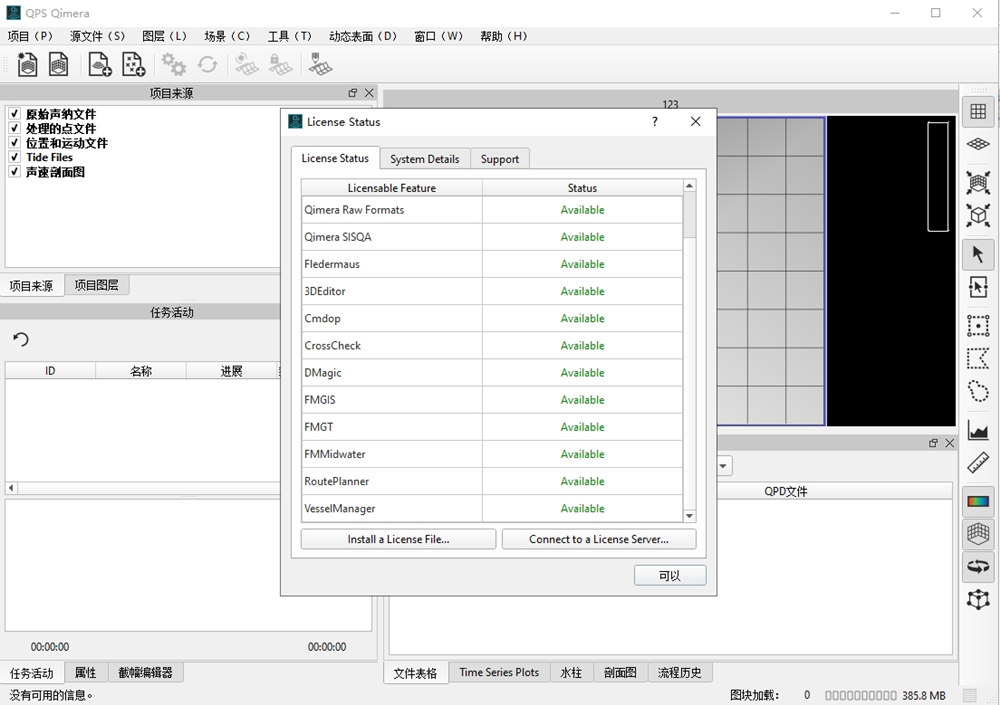The width and height of the screenshot is (1000, 705).
Task: Toggle the 声速剖面图 checkbox
Action: [14, 172]
